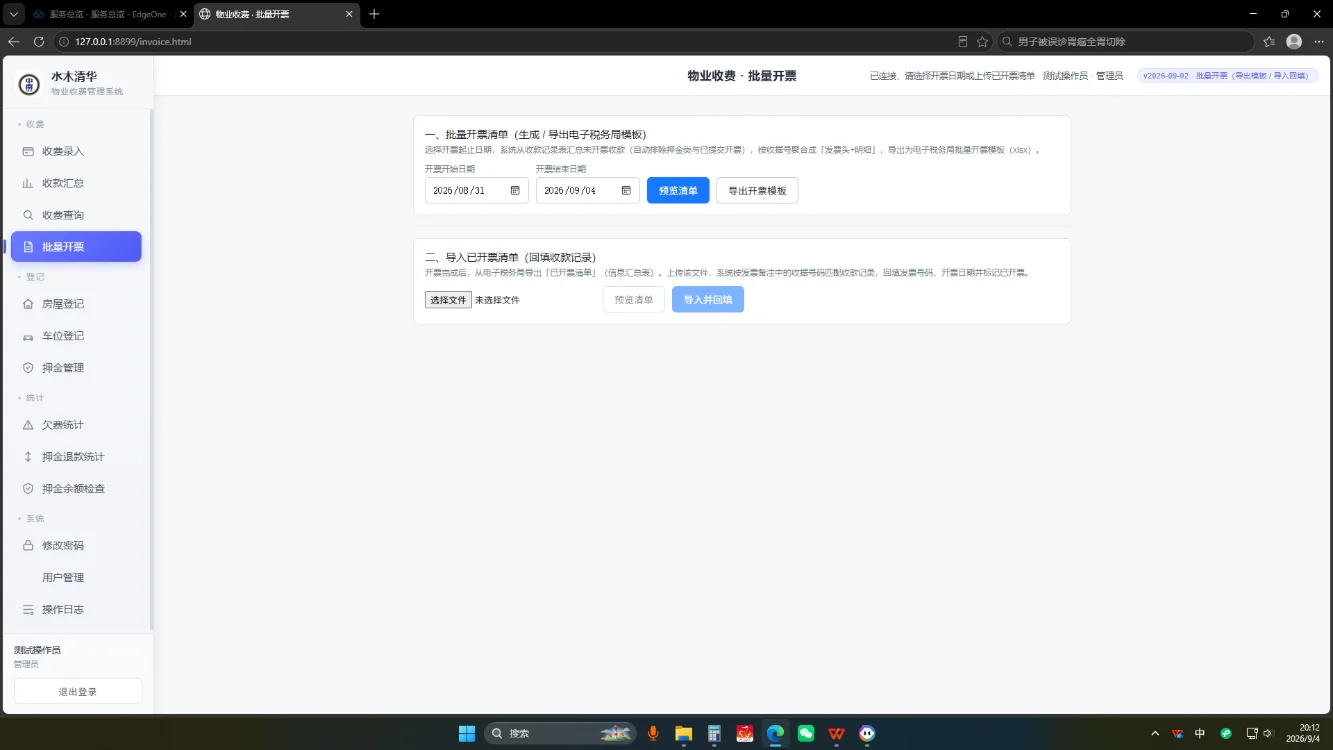Click the browser back arrow
Screen dimensions: 1333x750
14,42
